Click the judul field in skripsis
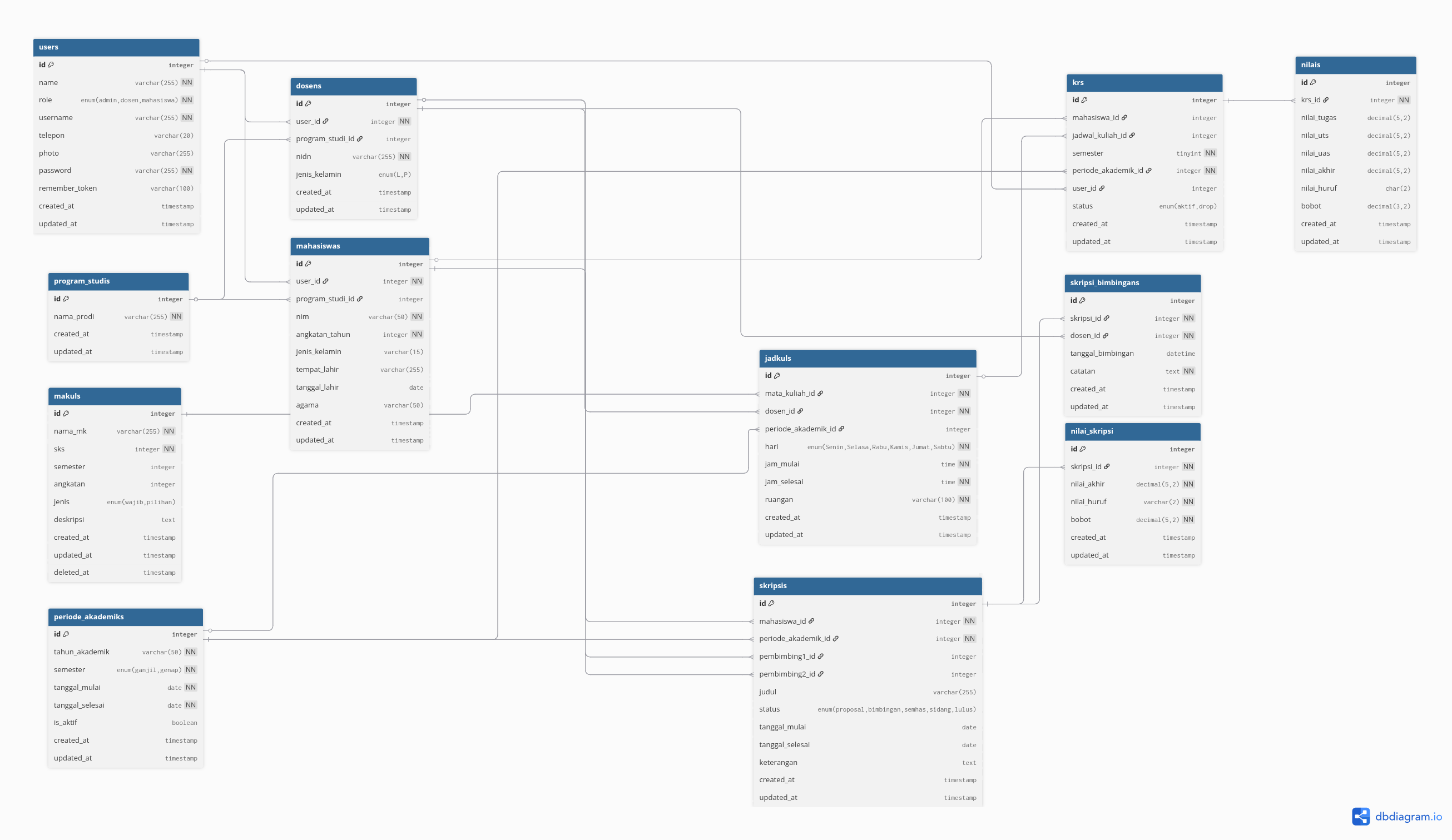 click(868, 692)
